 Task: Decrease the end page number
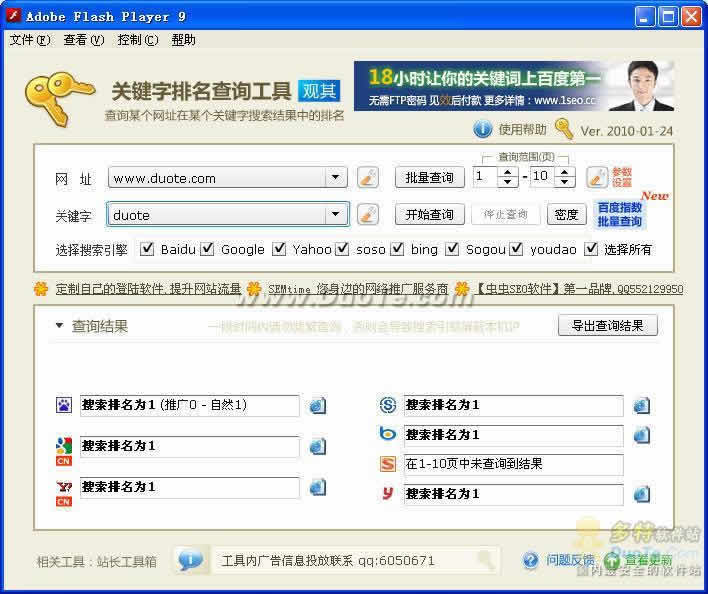tap(564, 182)
